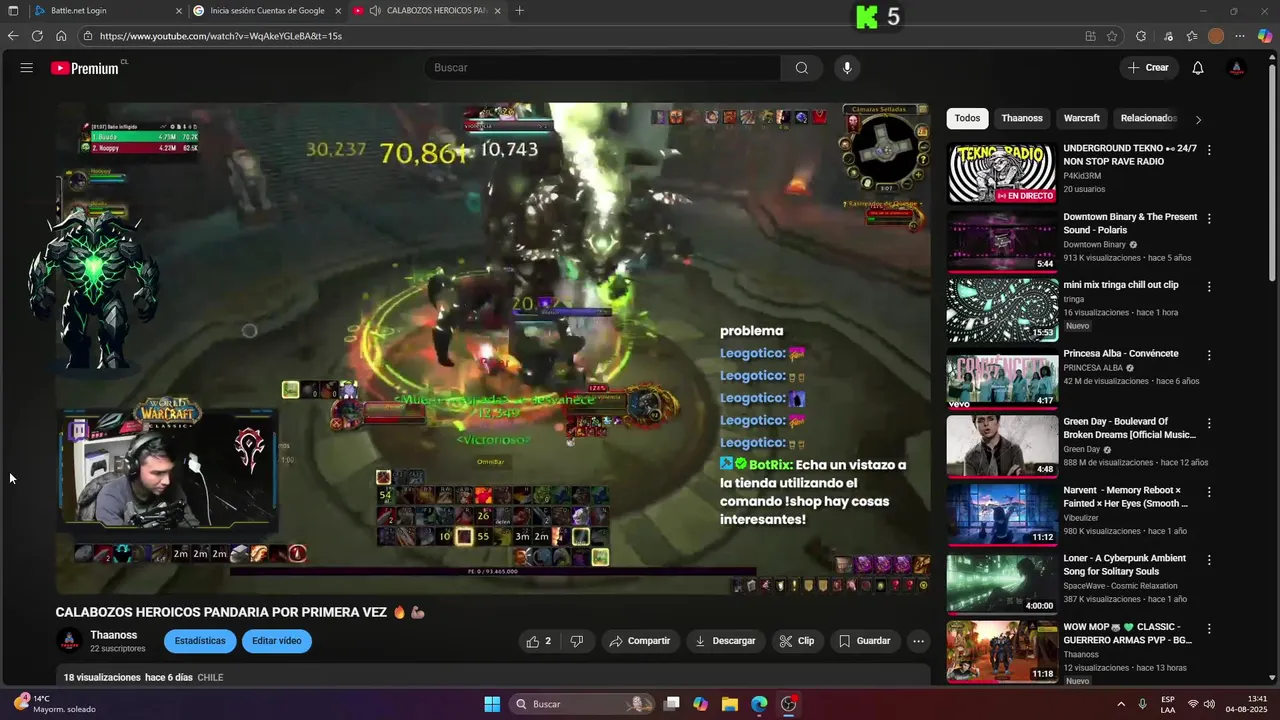Open Underground Tekno rave radio thumbnail
The width and height of the screenshot is (1280, 720).
pos(1002,173)
